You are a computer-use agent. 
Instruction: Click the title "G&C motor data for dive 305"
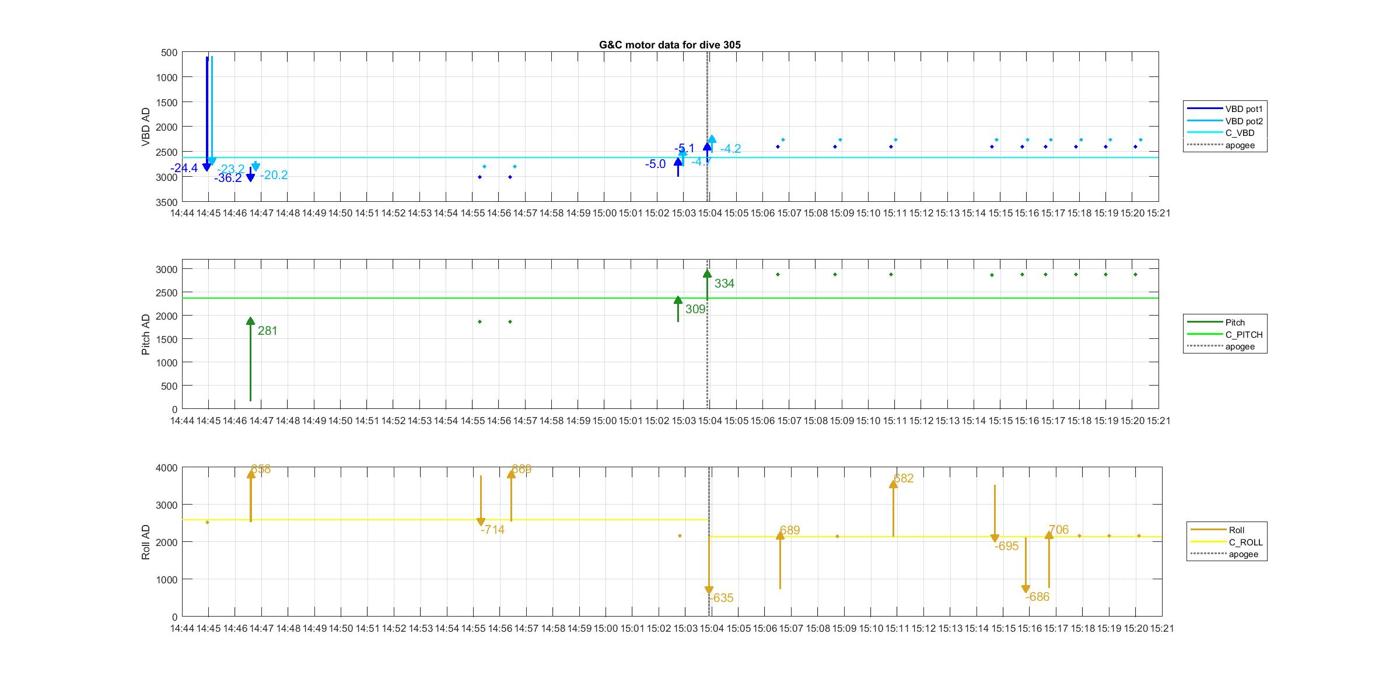pos(670,45)
